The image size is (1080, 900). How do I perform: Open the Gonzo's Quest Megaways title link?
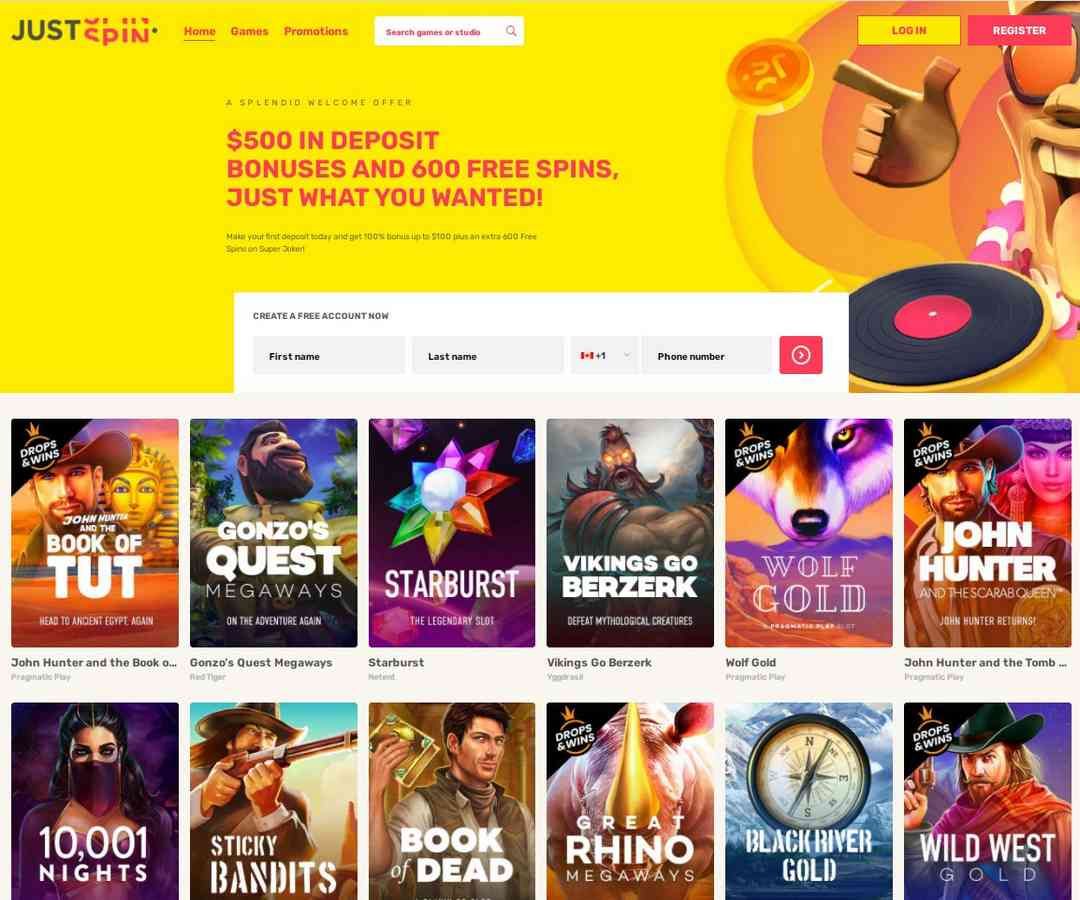[261, 662]
